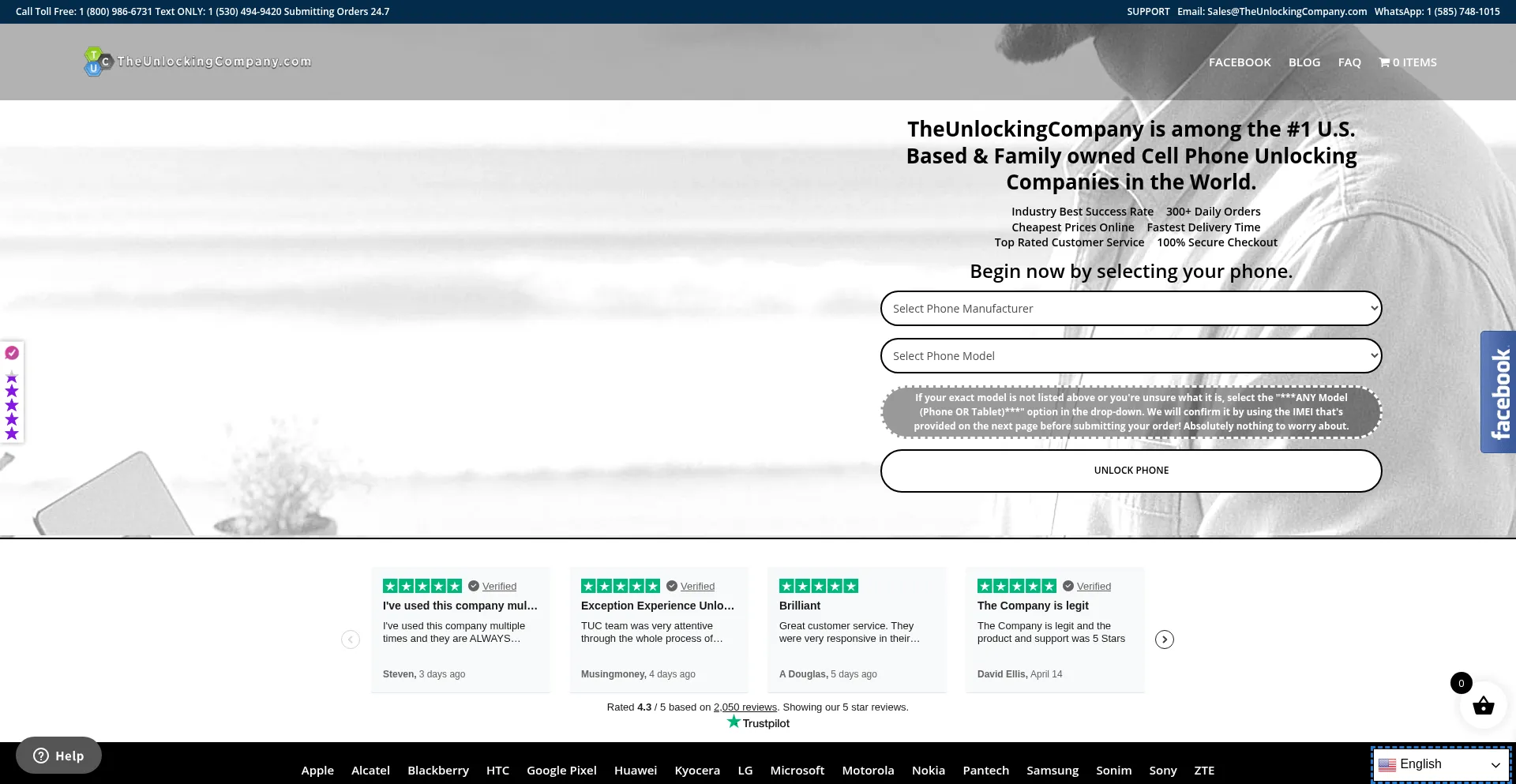1516x784 pixels.
Task: Click Verified link on Musingmoney's review
Action: 697,587
